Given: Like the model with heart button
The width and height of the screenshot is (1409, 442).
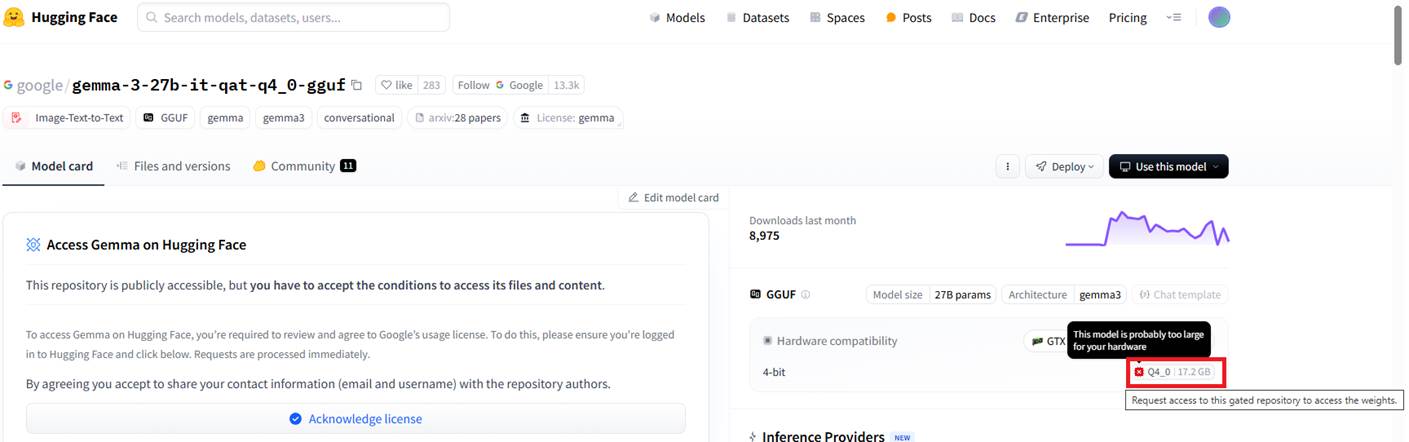Looking at the screenshot, I should pyautogui.click(x=396, y=85).
